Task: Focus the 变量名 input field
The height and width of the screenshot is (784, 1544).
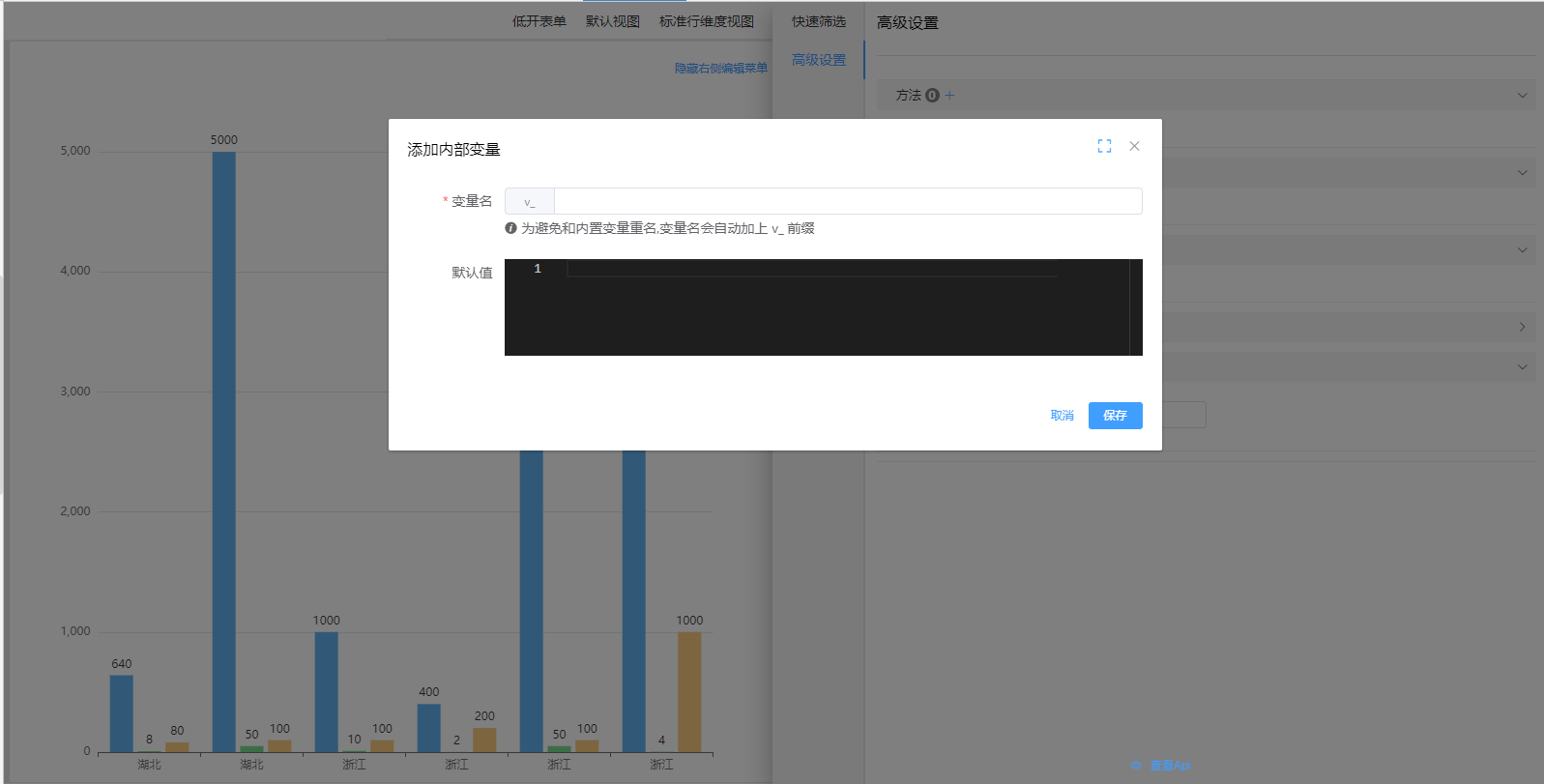Action: coord(847,201)
